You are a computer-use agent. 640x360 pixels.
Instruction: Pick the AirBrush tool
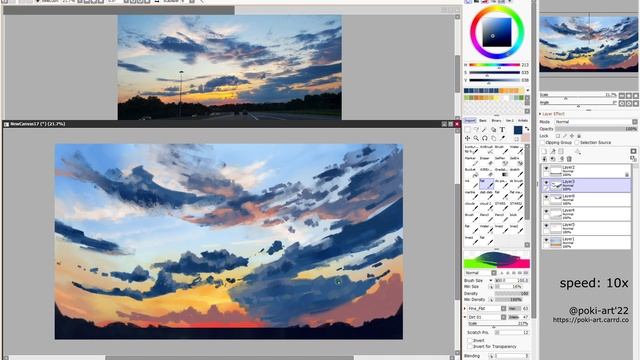click(x=487, y=149)
